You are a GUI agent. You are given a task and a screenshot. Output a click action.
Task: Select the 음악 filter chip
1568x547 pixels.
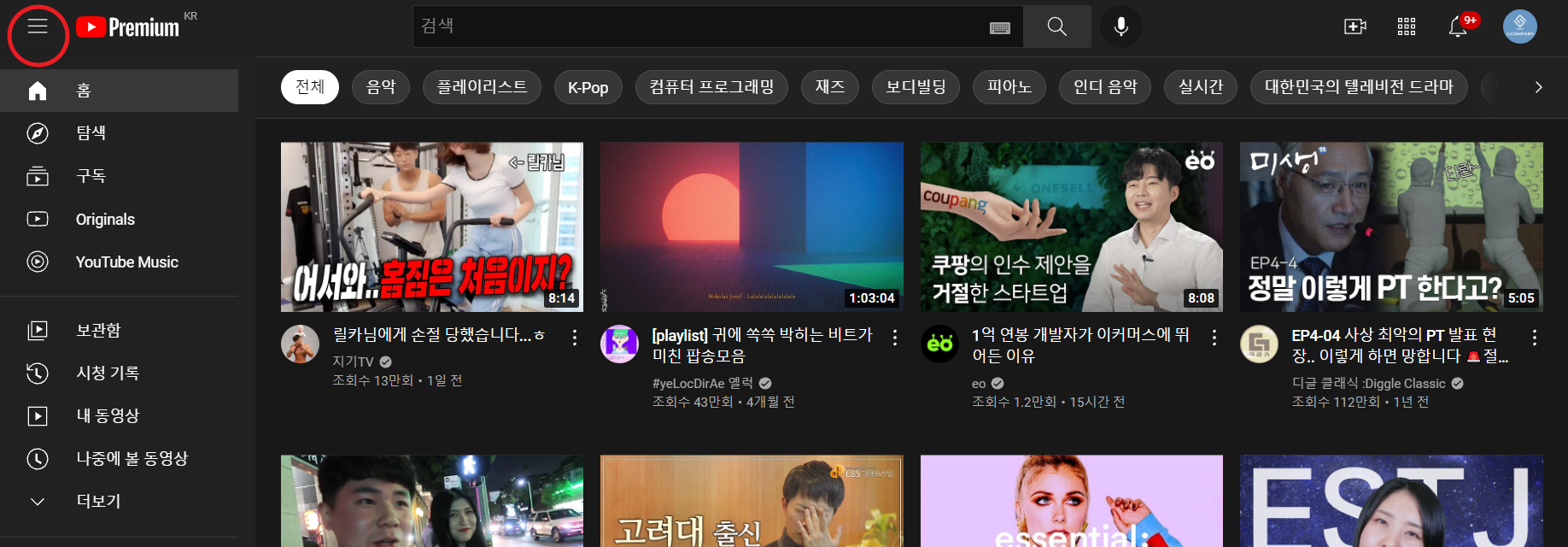pos(381,87)
